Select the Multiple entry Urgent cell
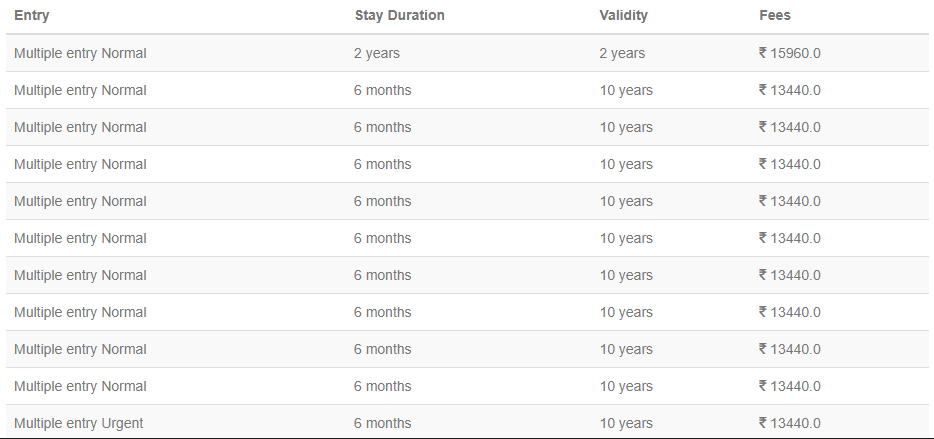The image size is (934, 439). click(79, 423)
